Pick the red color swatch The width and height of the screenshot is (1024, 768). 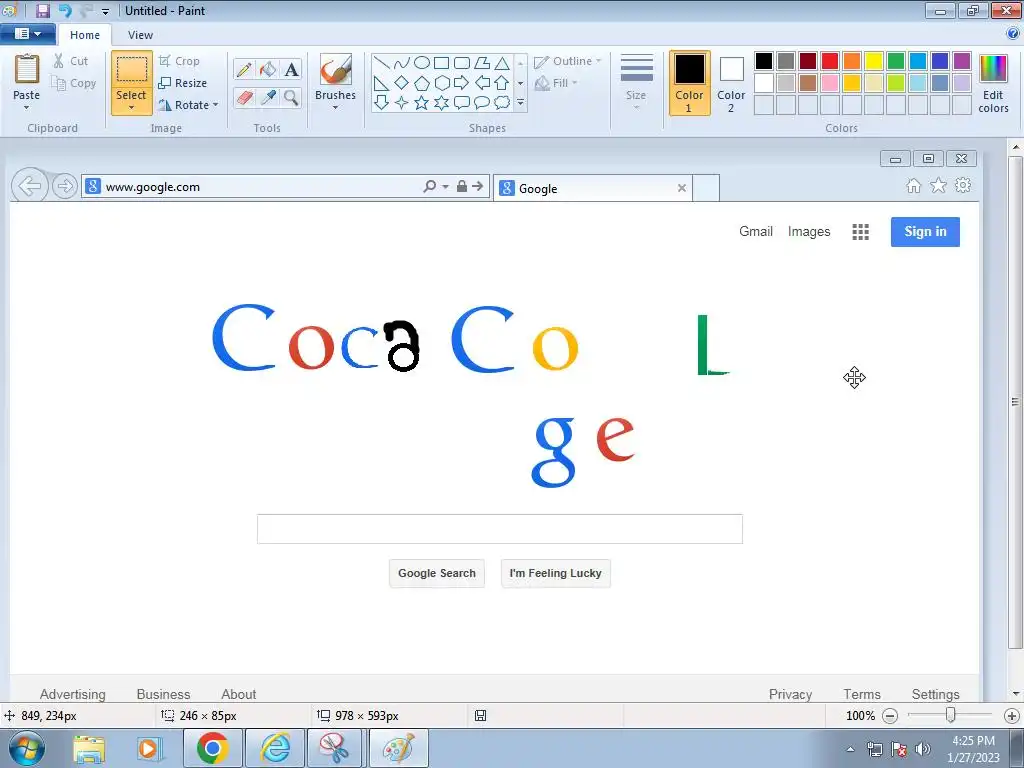pos(830,61)
